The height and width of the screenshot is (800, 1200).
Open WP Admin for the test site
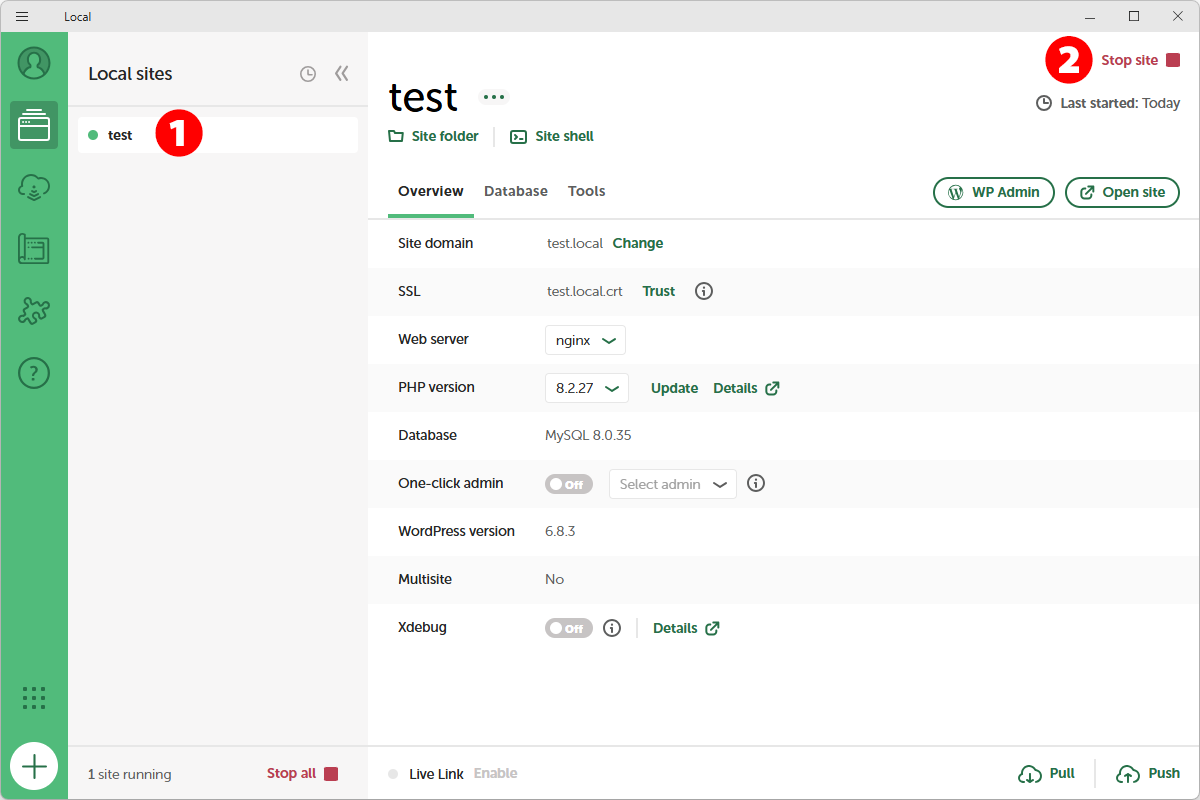pos(993,192)
